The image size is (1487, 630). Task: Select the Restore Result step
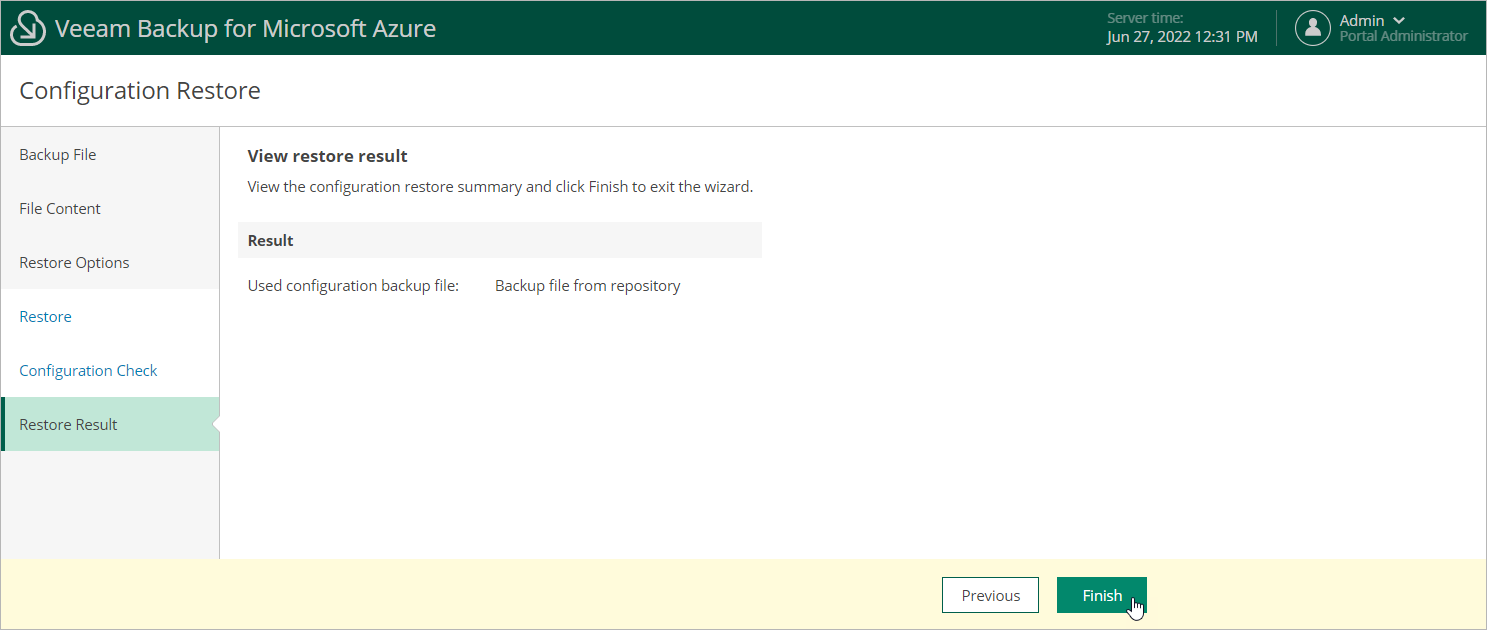[x=110, y=424]
